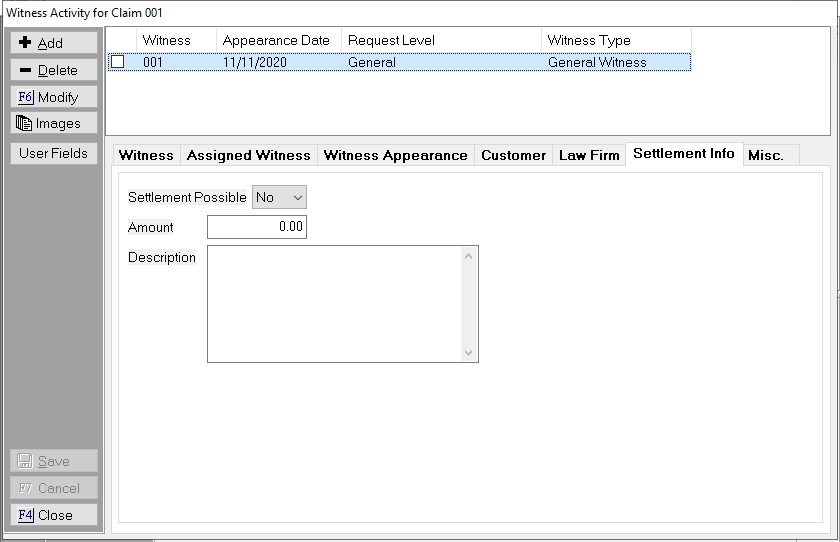Click the F4 Close button
The image size is (840, 542).
coord(54,515)
